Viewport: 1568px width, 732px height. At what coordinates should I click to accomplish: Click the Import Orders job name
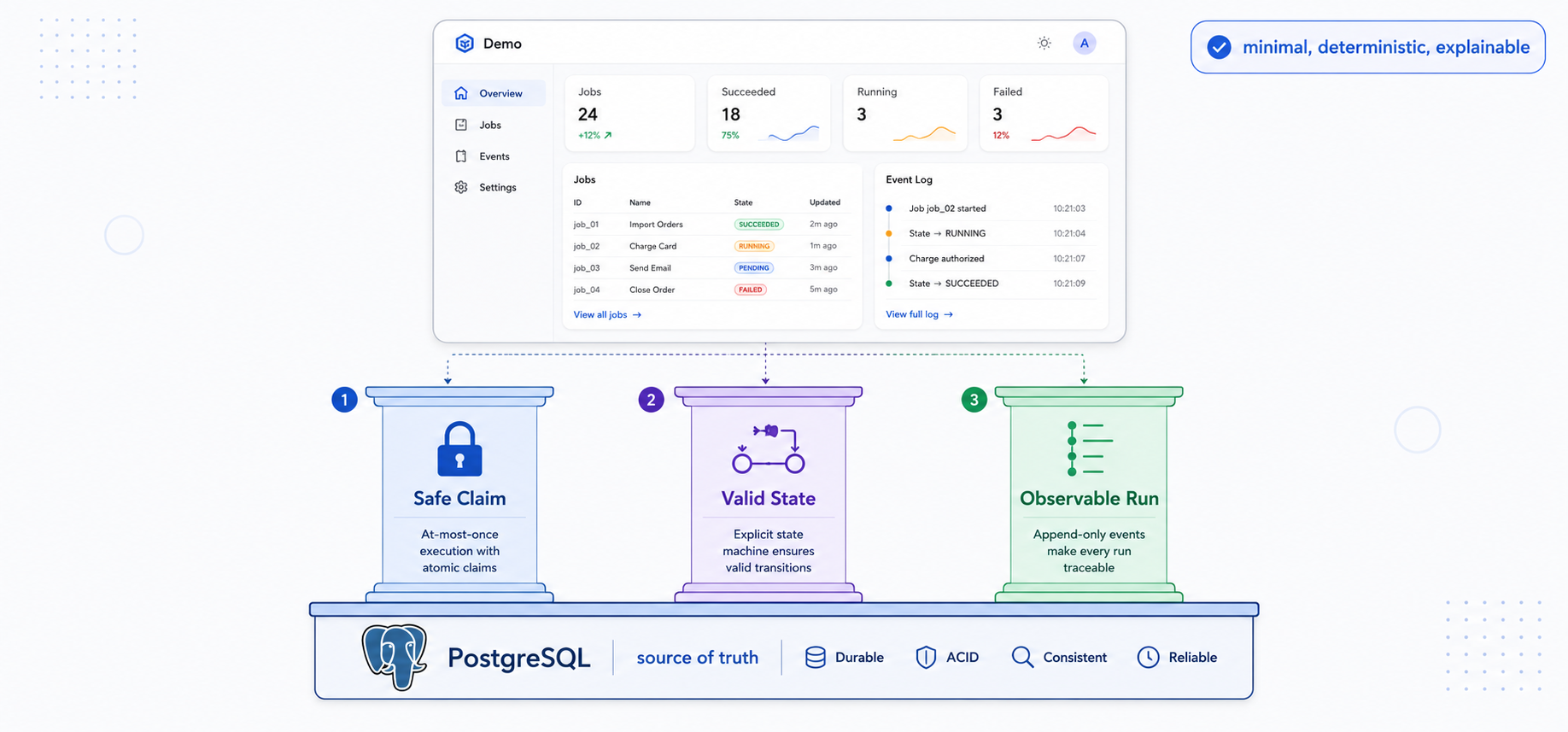(656, 225)
